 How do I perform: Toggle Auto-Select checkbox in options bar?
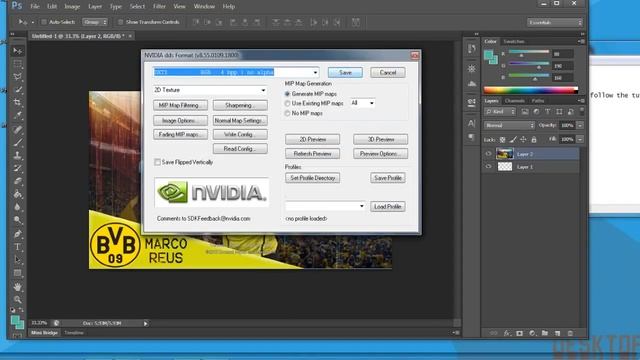(x=44, y=22)
